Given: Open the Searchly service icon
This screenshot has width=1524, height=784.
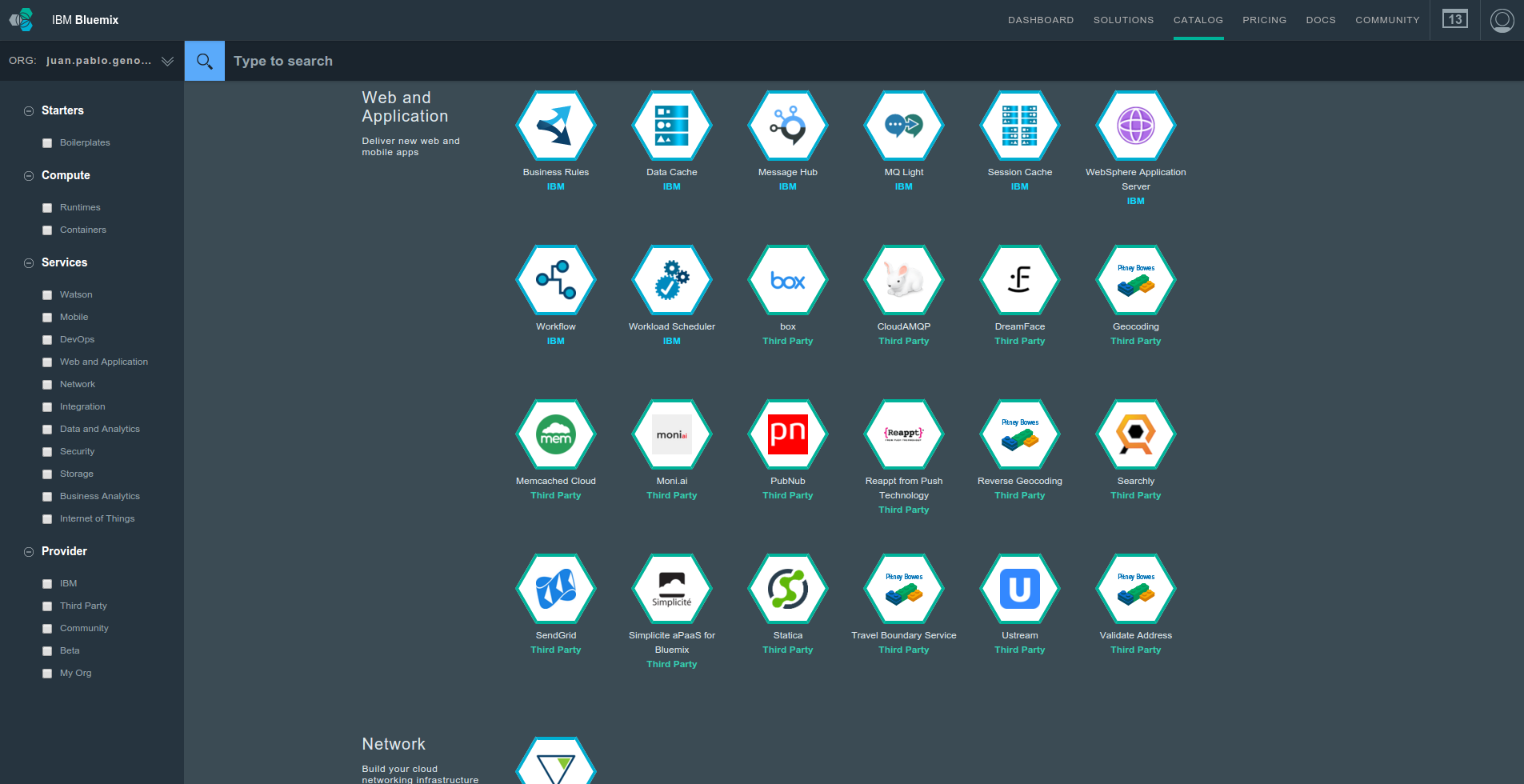Looking at the screenshot, I should [1136, 434].
